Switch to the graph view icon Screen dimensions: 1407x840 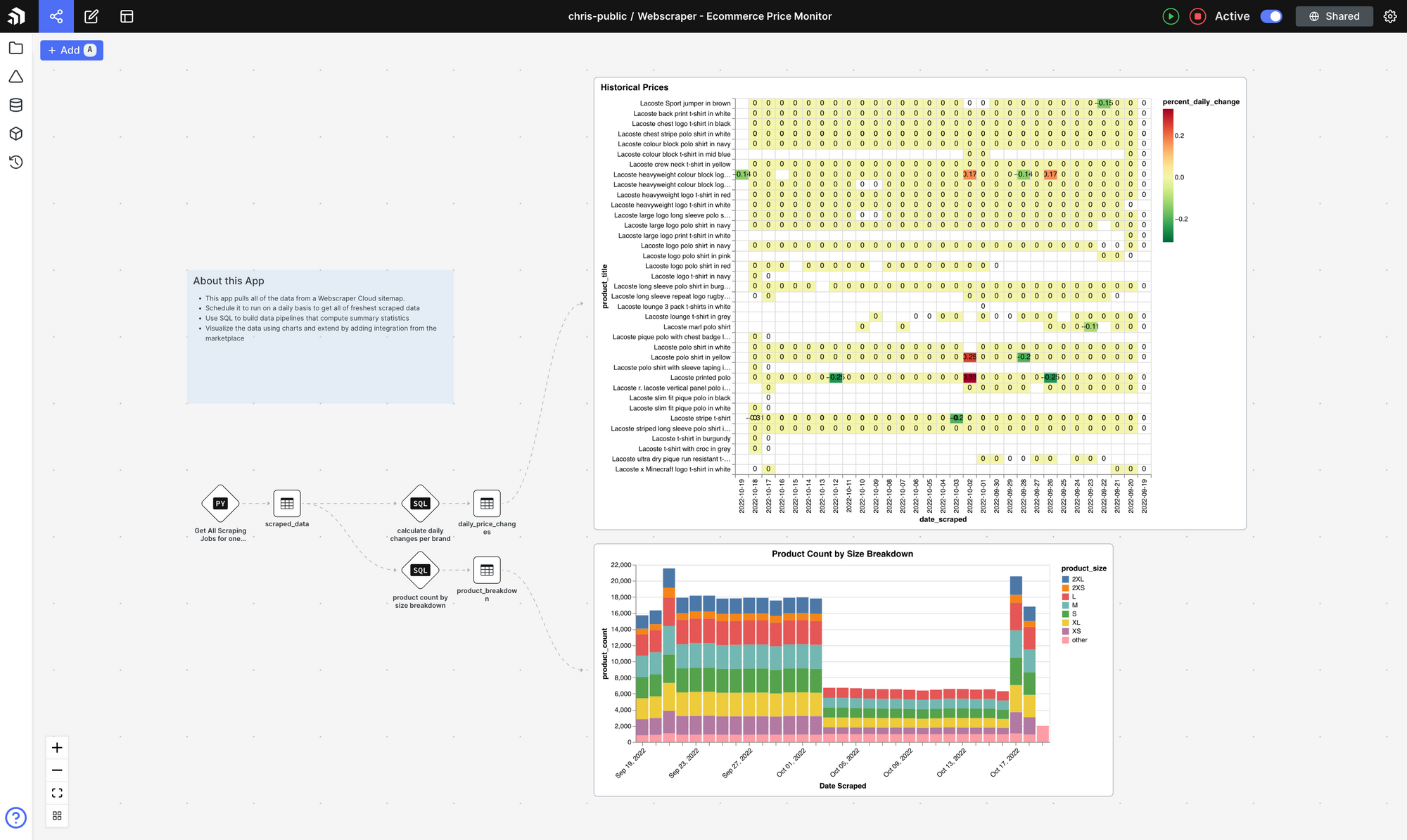coord(56,16)
